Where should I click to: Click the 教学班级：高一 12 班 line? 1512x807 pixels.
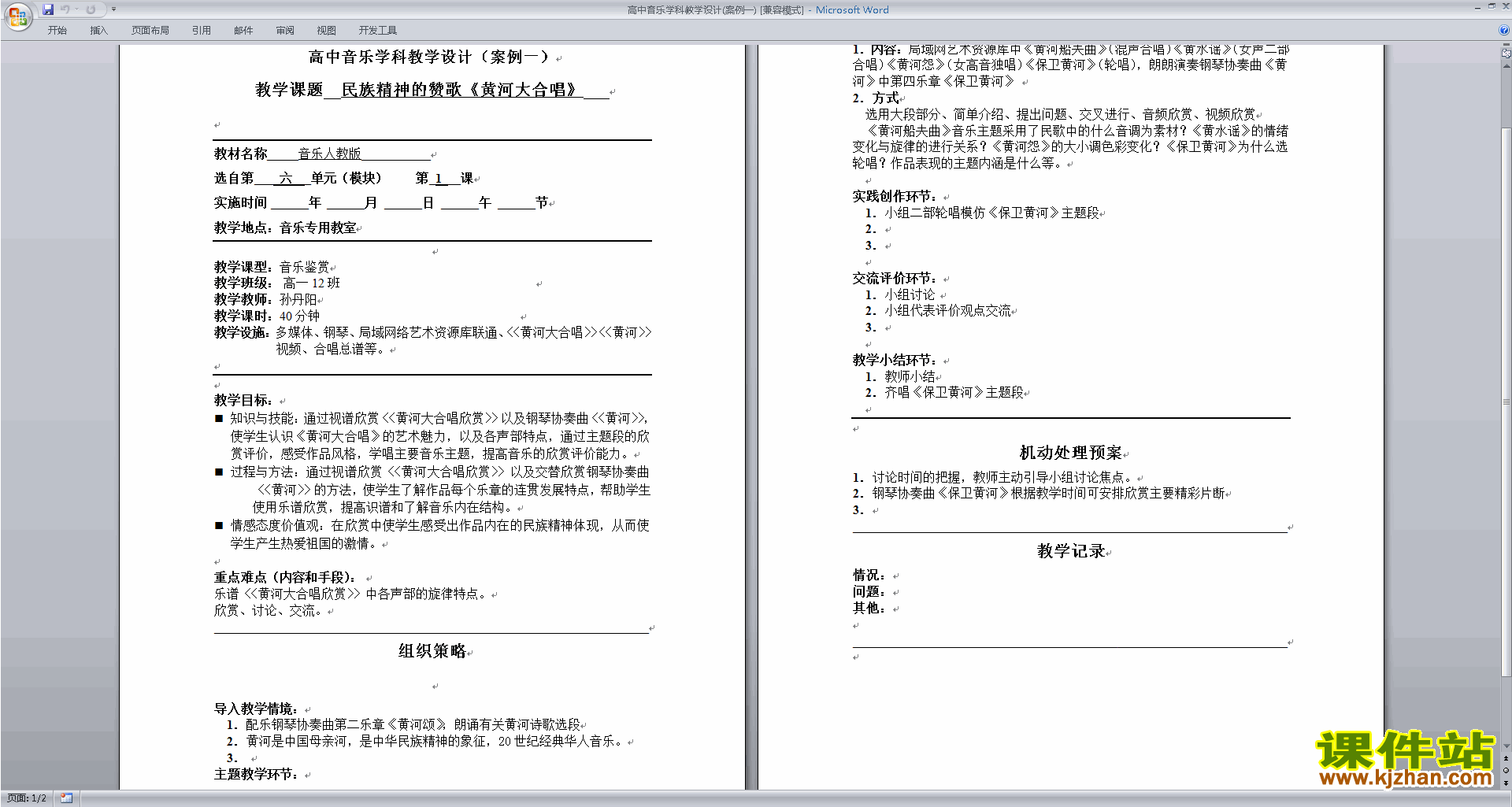point(277,283)
